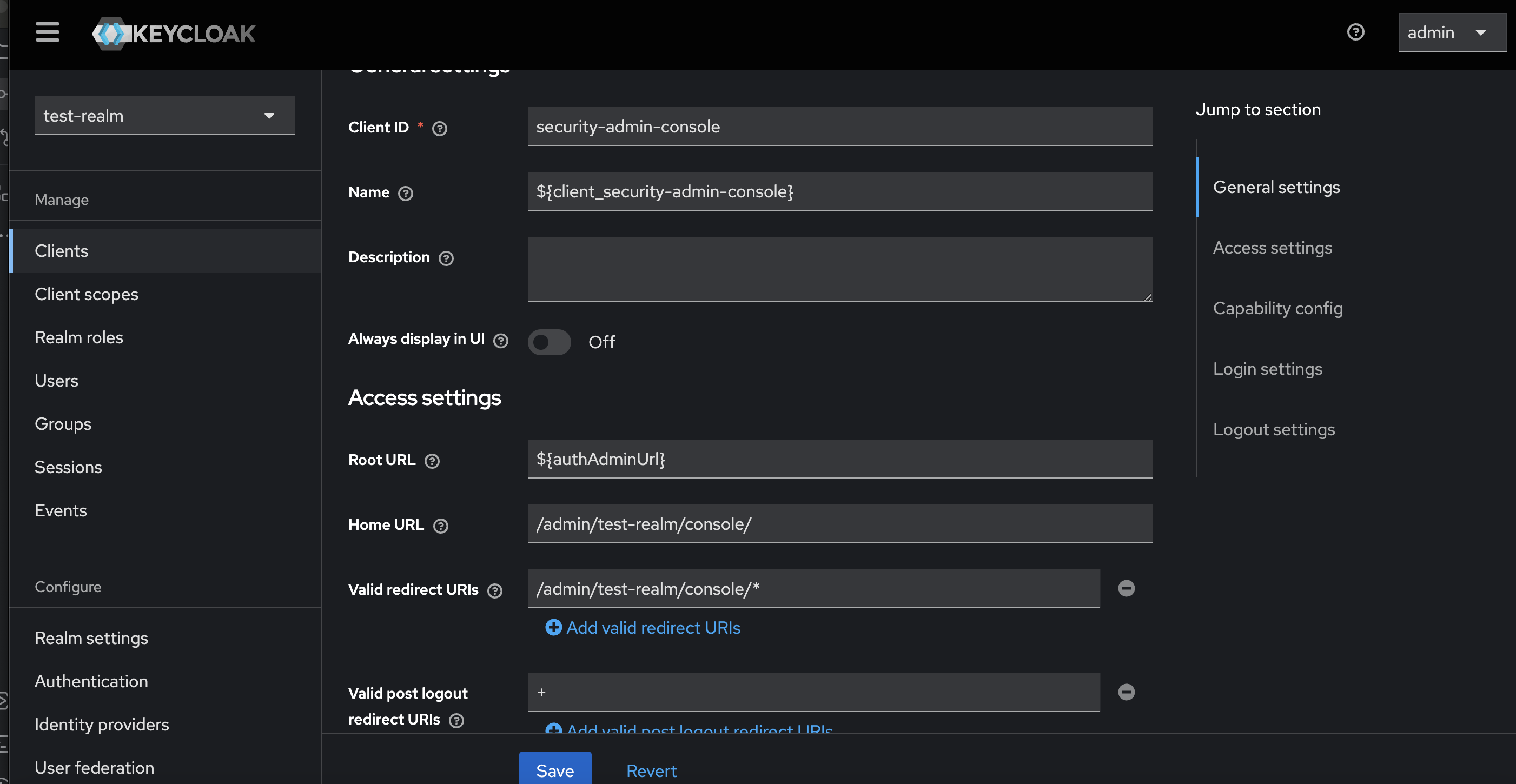Open the admin user dropdown menu
The width and height of the screenshot is (1516, 784).
point(1451,32)
